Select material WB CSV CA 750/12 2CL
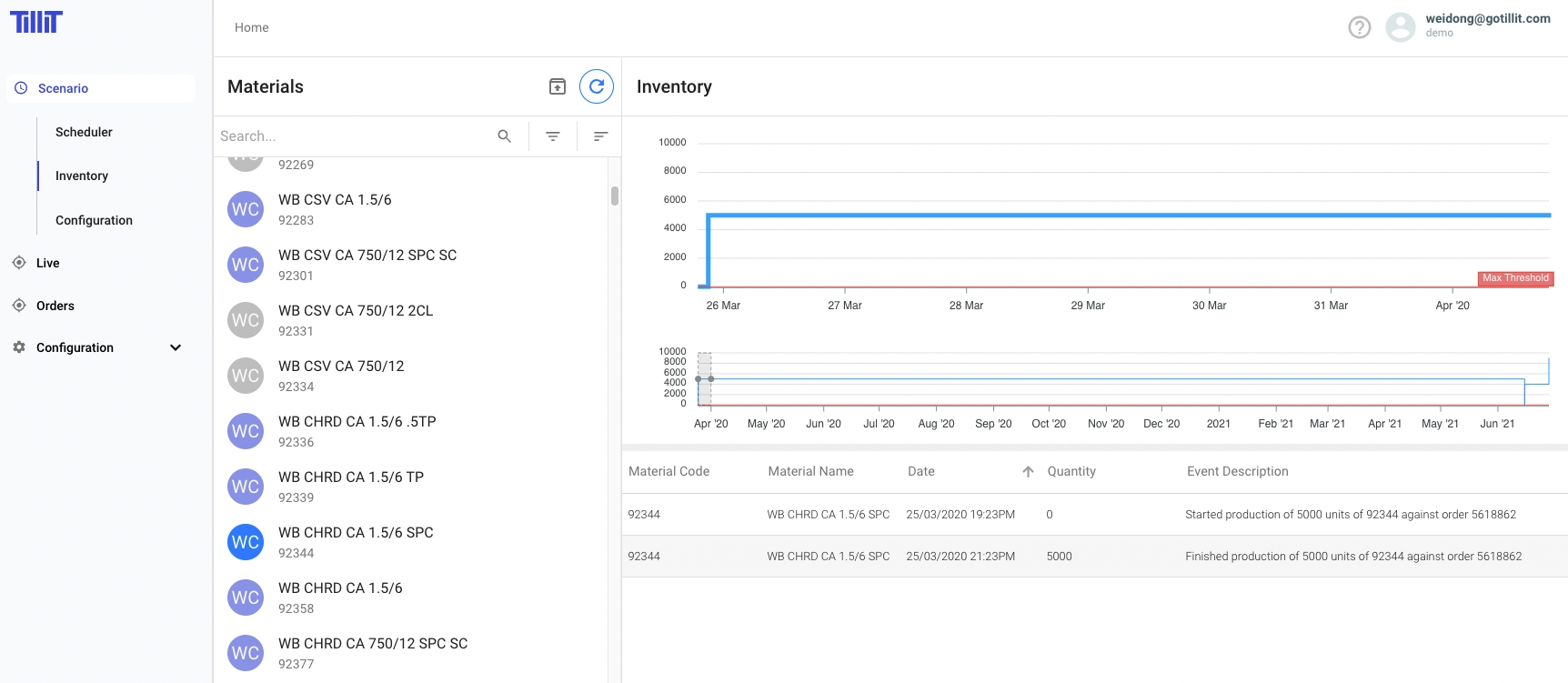The width and height of the screenshot is (1568, 683). (x=356, y=320)
